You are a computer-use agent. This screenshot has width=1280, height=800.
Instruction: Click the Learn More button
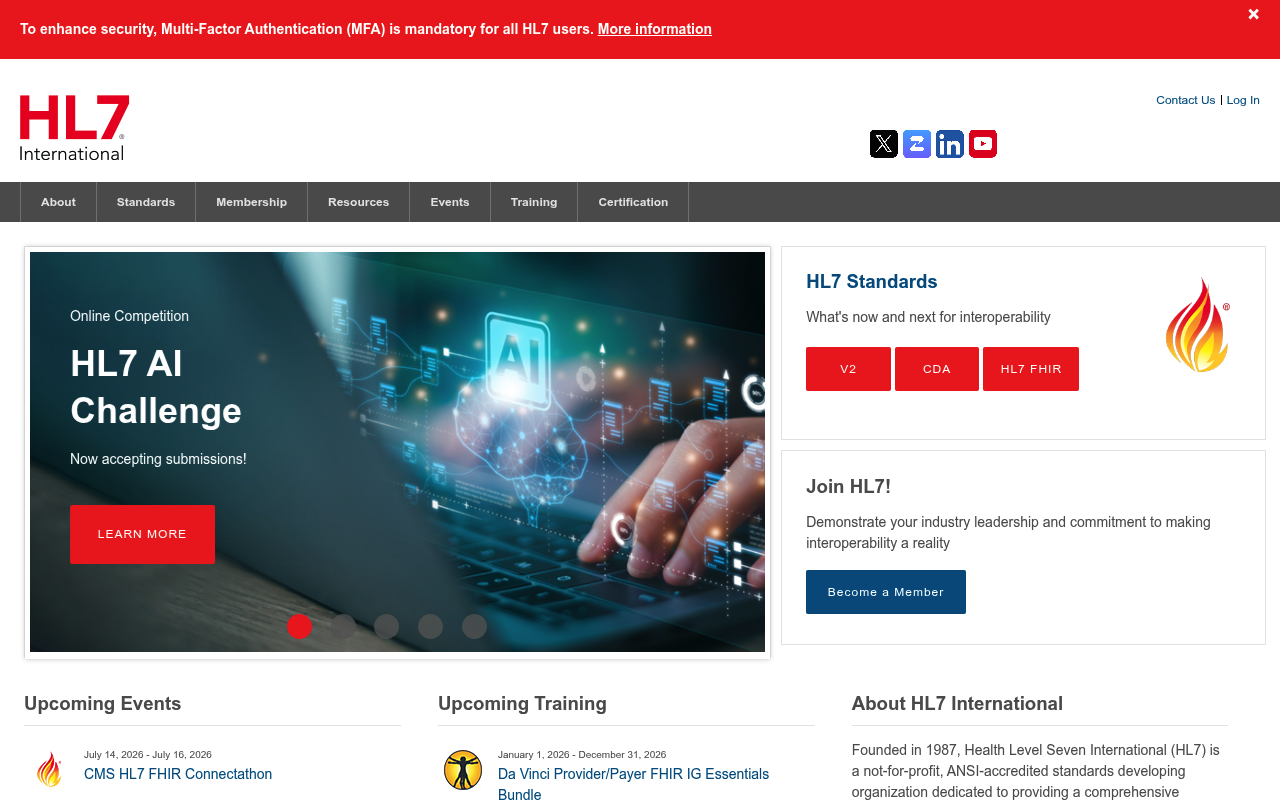[x=142, y=534]
